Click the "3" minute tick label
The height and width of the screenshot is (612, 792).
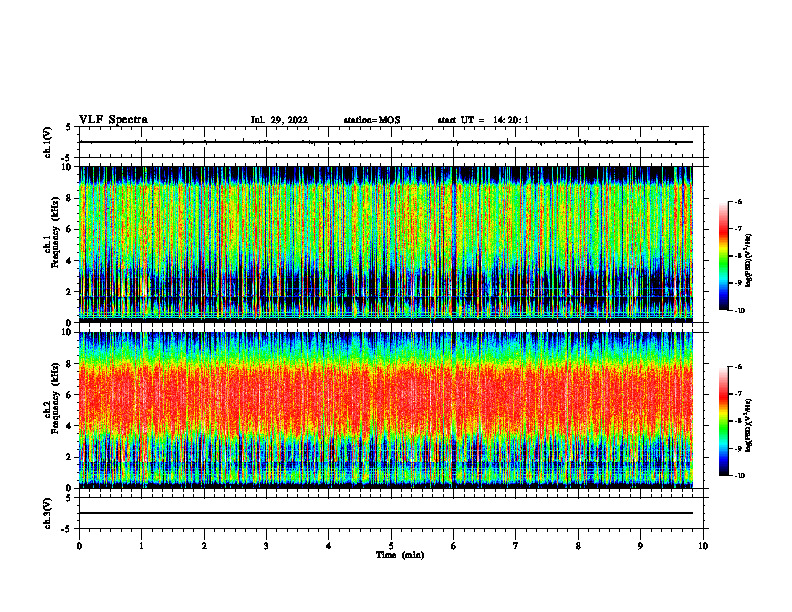(266, 546)
